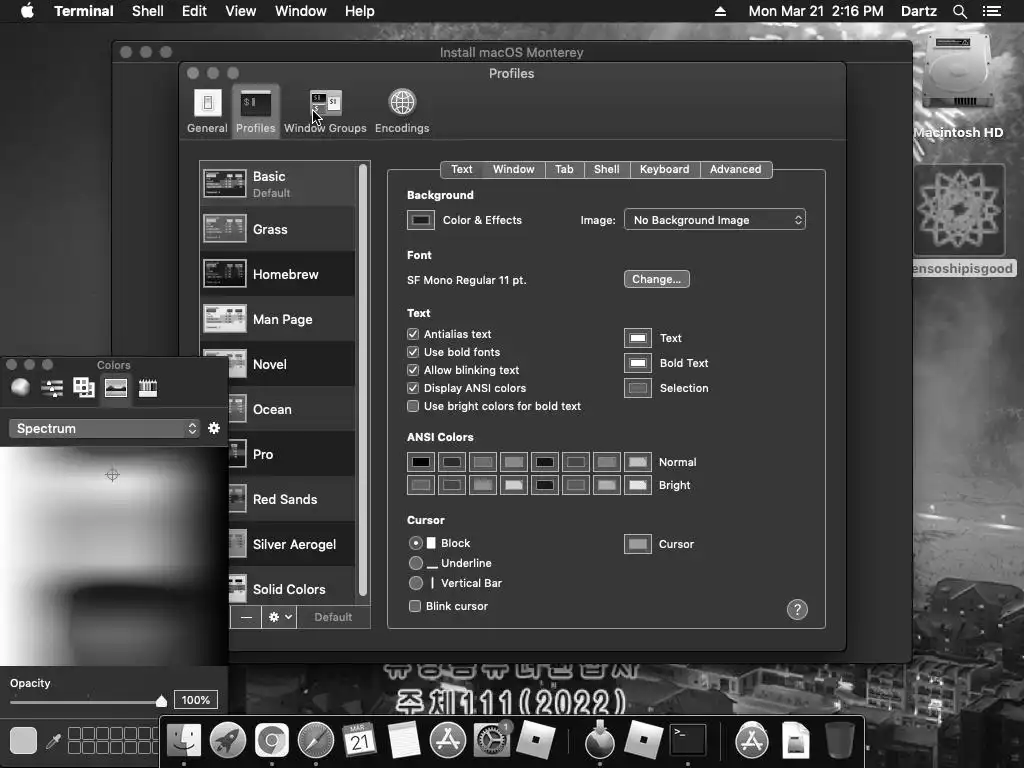Viewport: 1024px width, 768px height.
Task: Switch to color sliders mode in Colors panel
Action: click(x=52, y=388)
